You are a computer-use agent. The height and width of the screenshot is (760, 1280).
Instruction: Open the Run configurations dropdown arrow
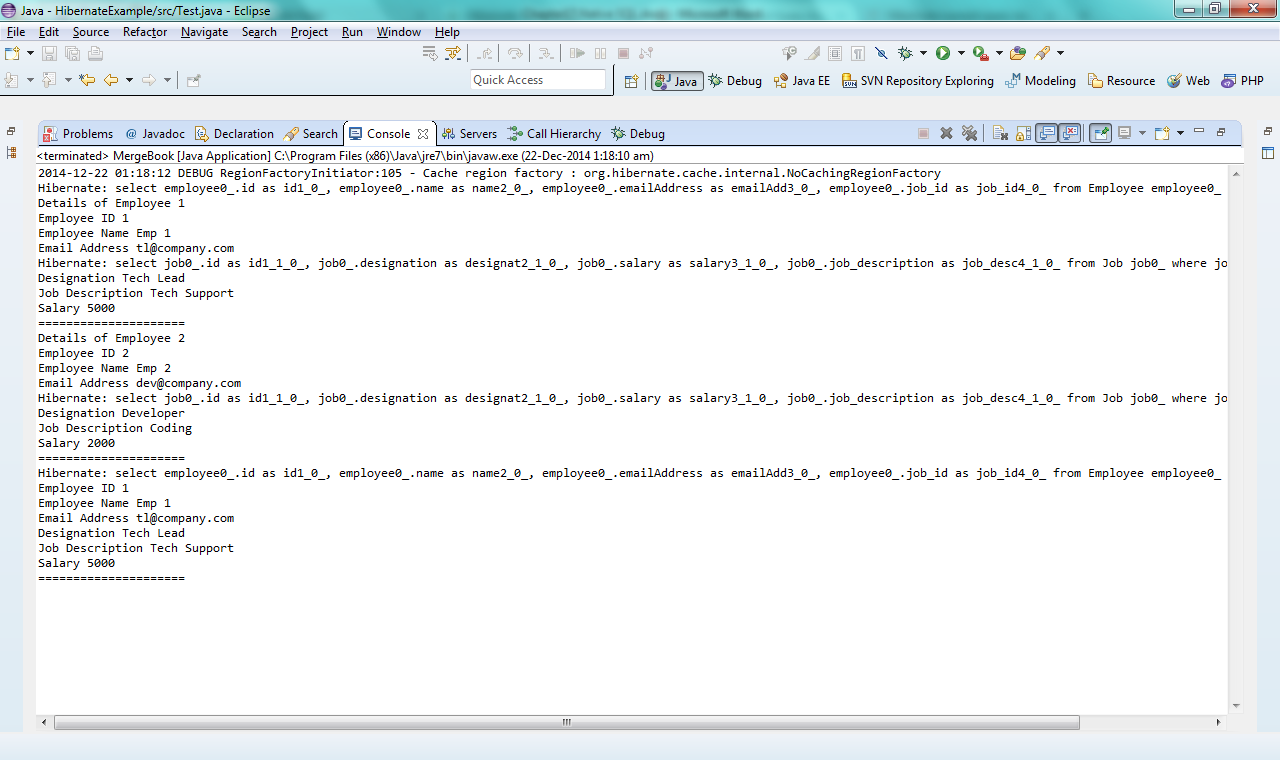(x=961, y=53)
